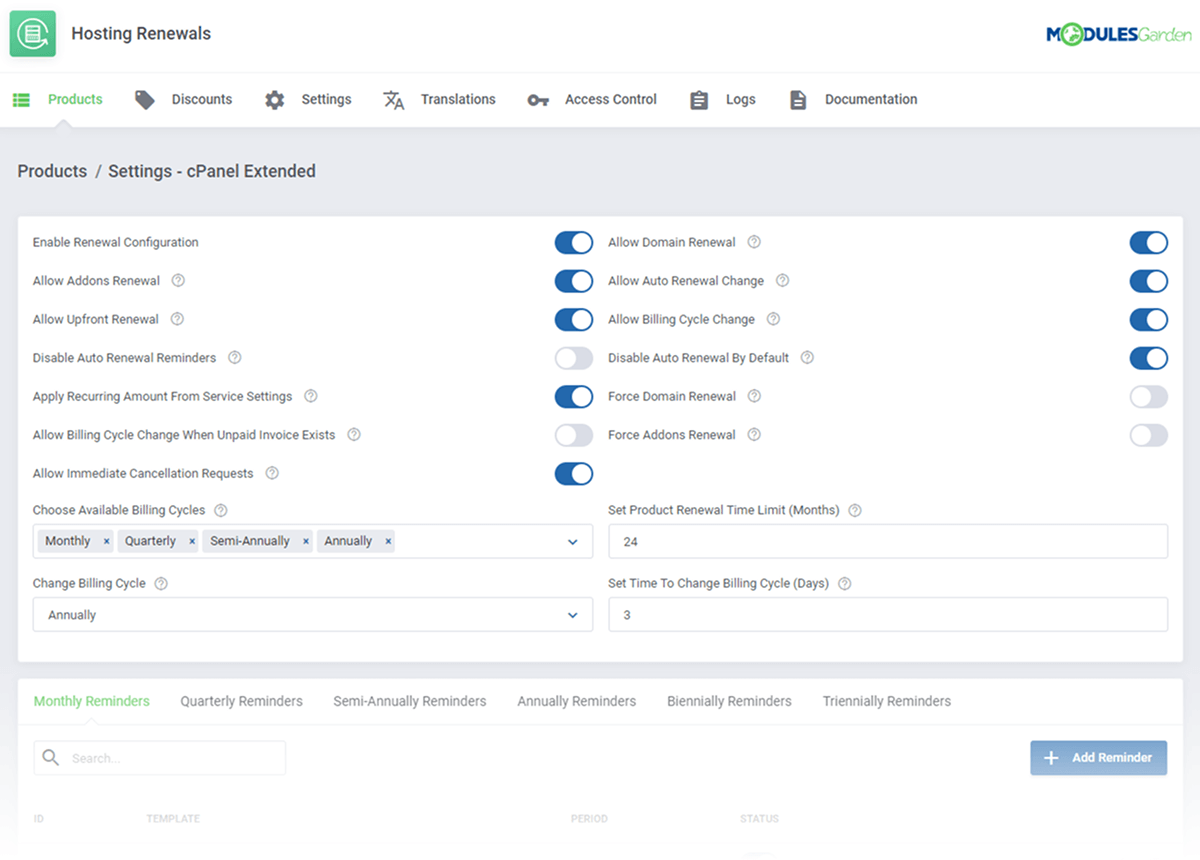Click help icon beside Product Renewal Time Limit
The width and height of the screenshot is (1200, 860).
tap(855, 510)
